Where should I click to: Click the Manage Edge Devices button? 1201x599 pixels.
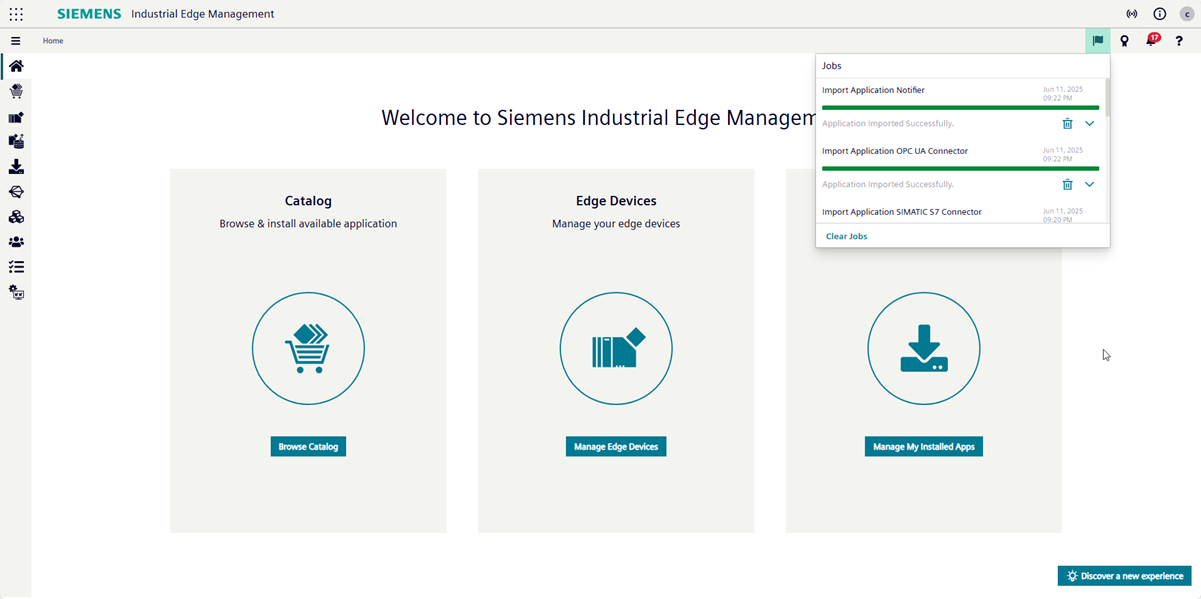[x=616, y=447]
